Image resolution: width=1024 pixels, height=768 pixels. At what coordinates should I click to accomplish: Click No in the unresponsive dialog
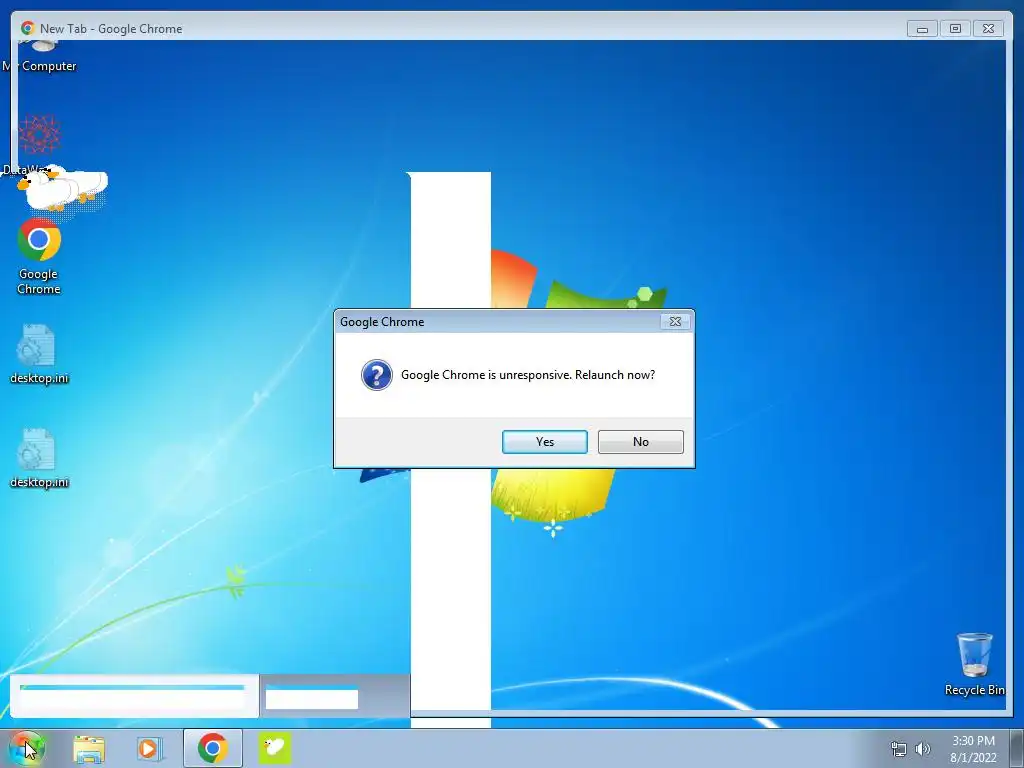click(x=641, y=442)
